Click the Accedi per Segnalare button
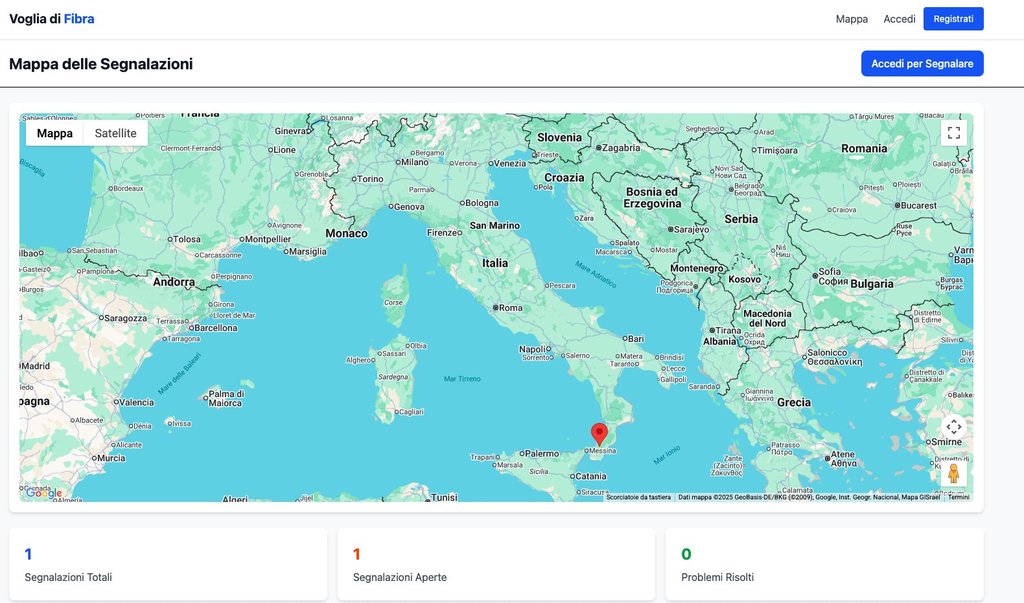This screenshot has height=603, width=1024. 921,64
